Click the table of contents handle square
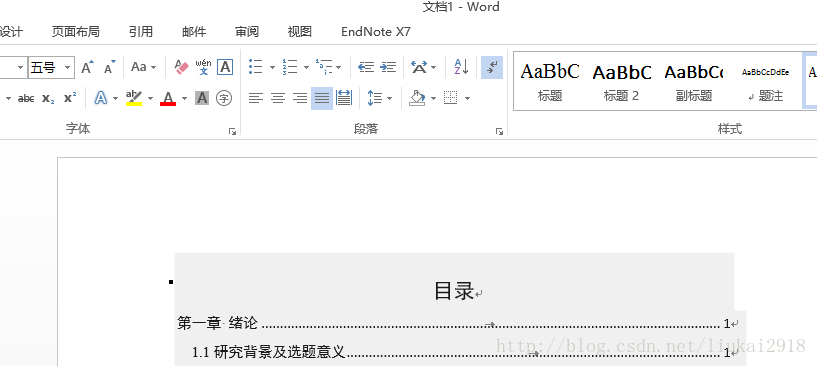Image resolution: width=817 pixels, height=366 pixels. [x=170, y=282]
